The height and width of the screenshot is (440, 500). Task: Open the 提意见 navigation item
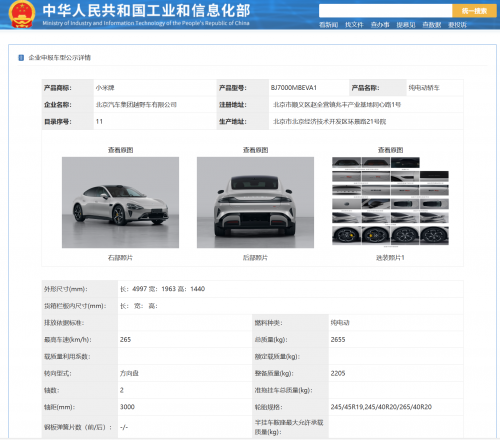click(406, 25)
